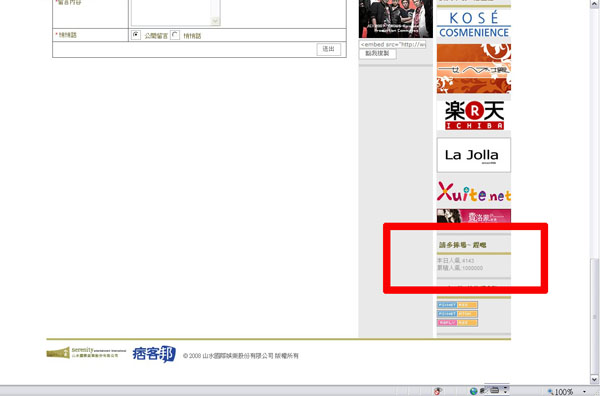Click the zoom level 100% button
Image resolution: width=600 pixels, height=396 pixels.
pos(561,391)
